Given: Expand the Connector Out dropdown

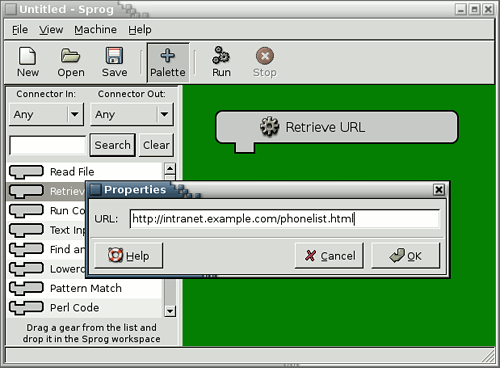Looking at the screenshot, I should point(132,114).
